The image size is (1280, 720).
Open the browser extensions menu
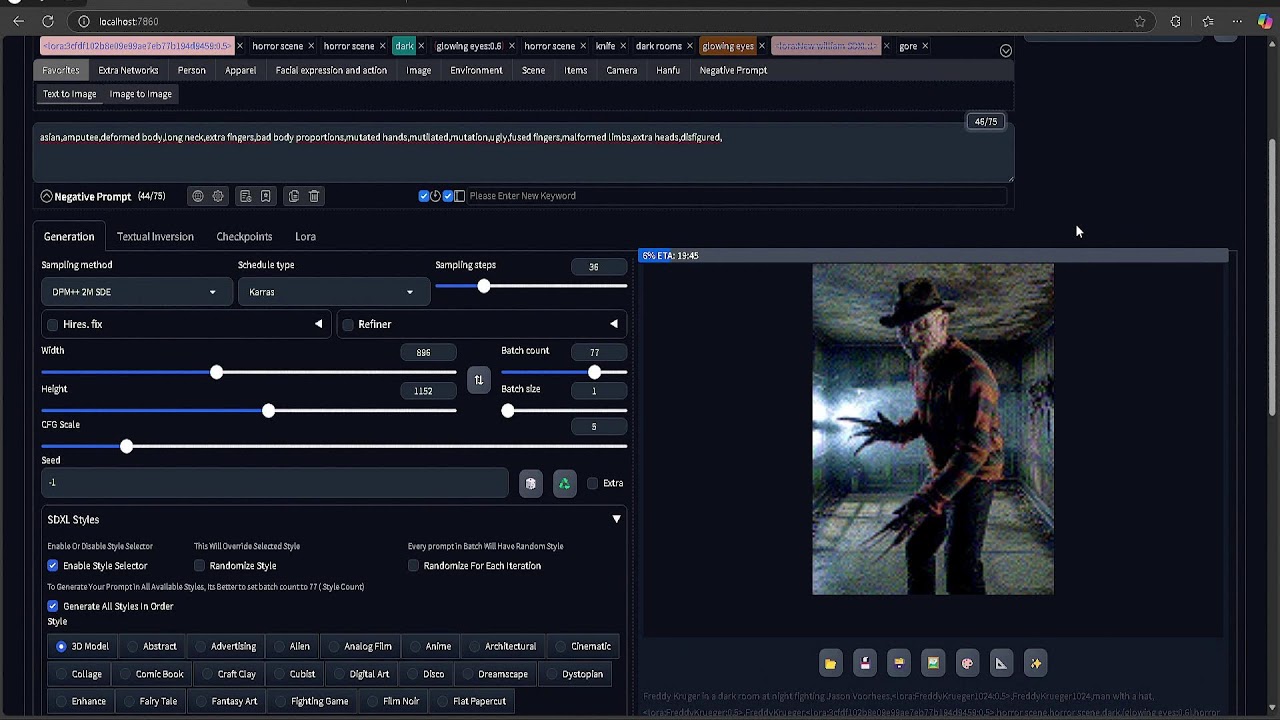pyautogui.click(x=1175, y=21)
